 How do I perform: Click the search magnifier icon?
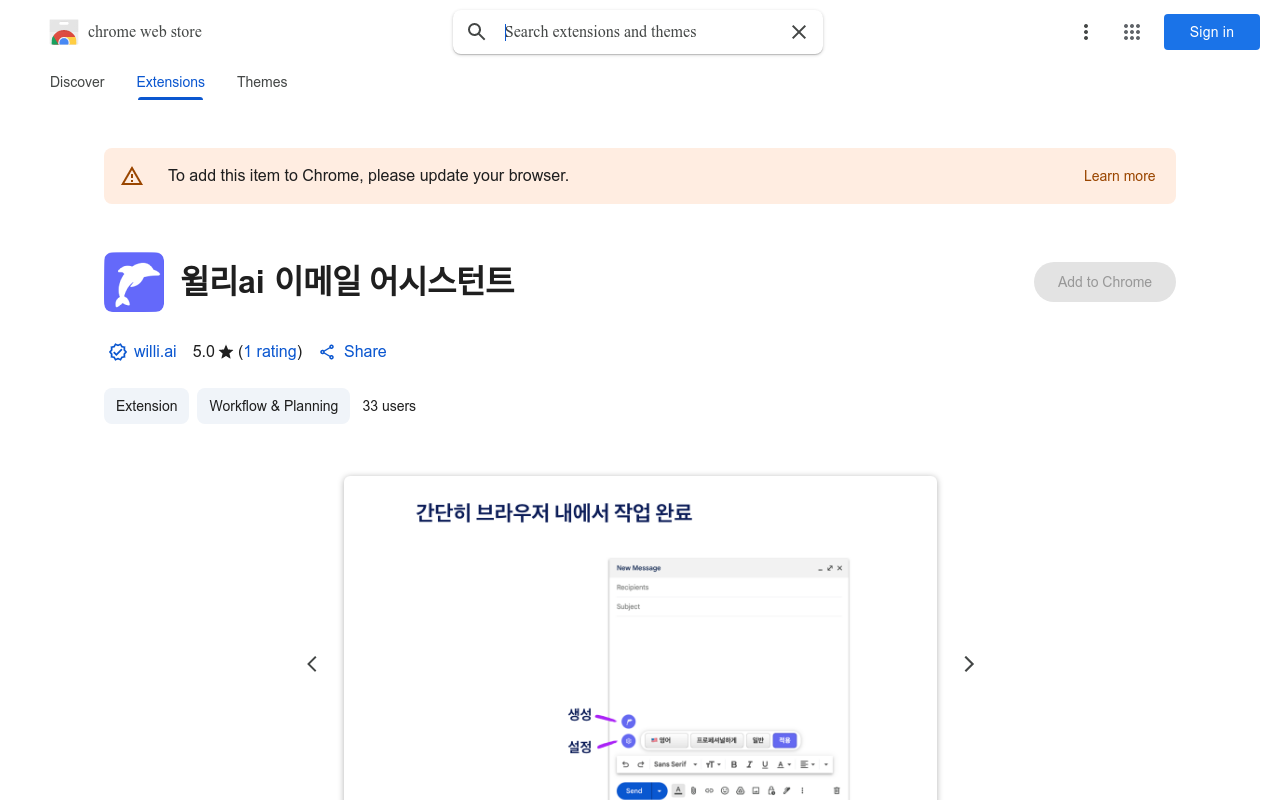(477, 32)
